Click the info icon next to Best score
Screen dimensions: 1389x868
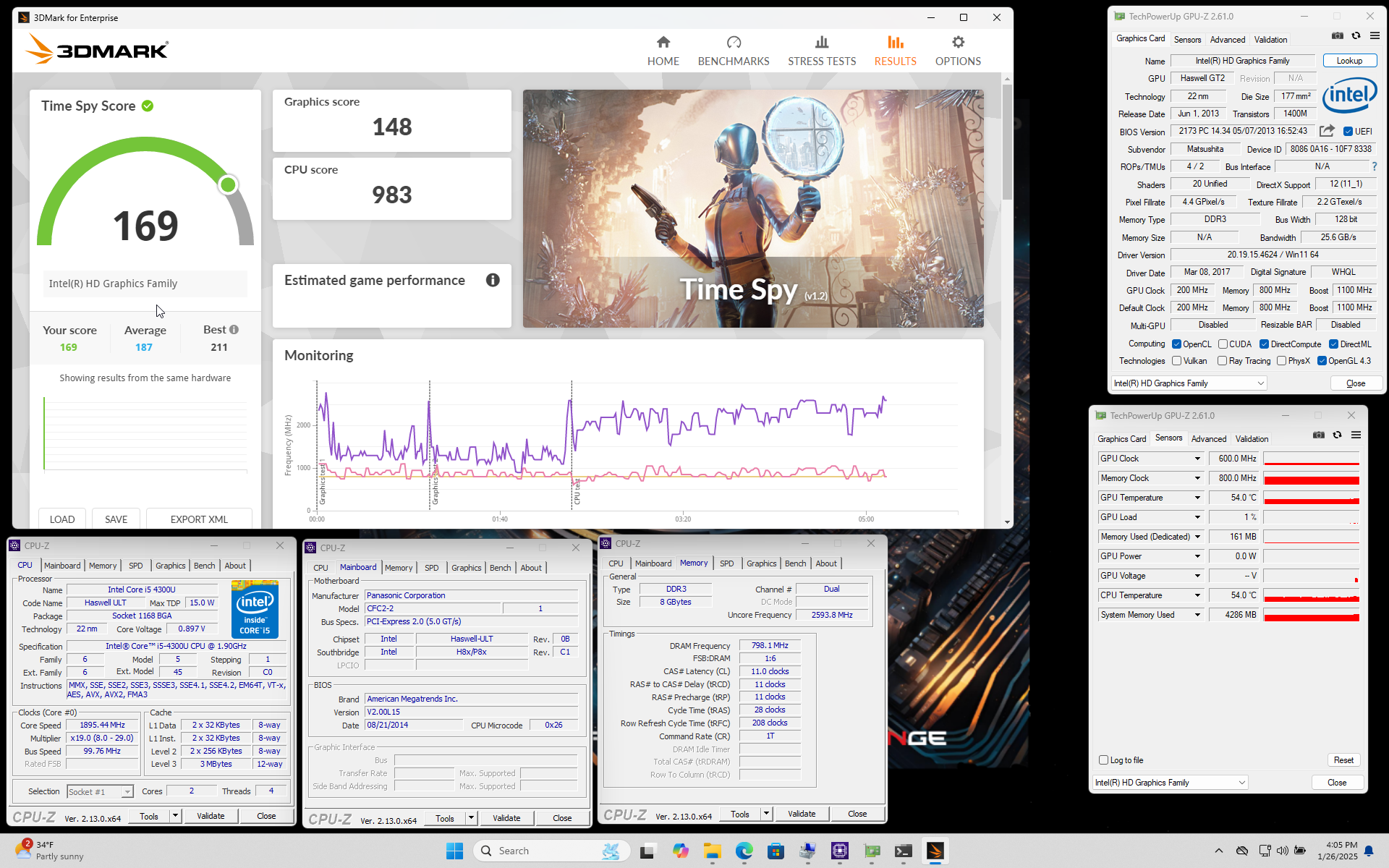(x=234, y=329)
